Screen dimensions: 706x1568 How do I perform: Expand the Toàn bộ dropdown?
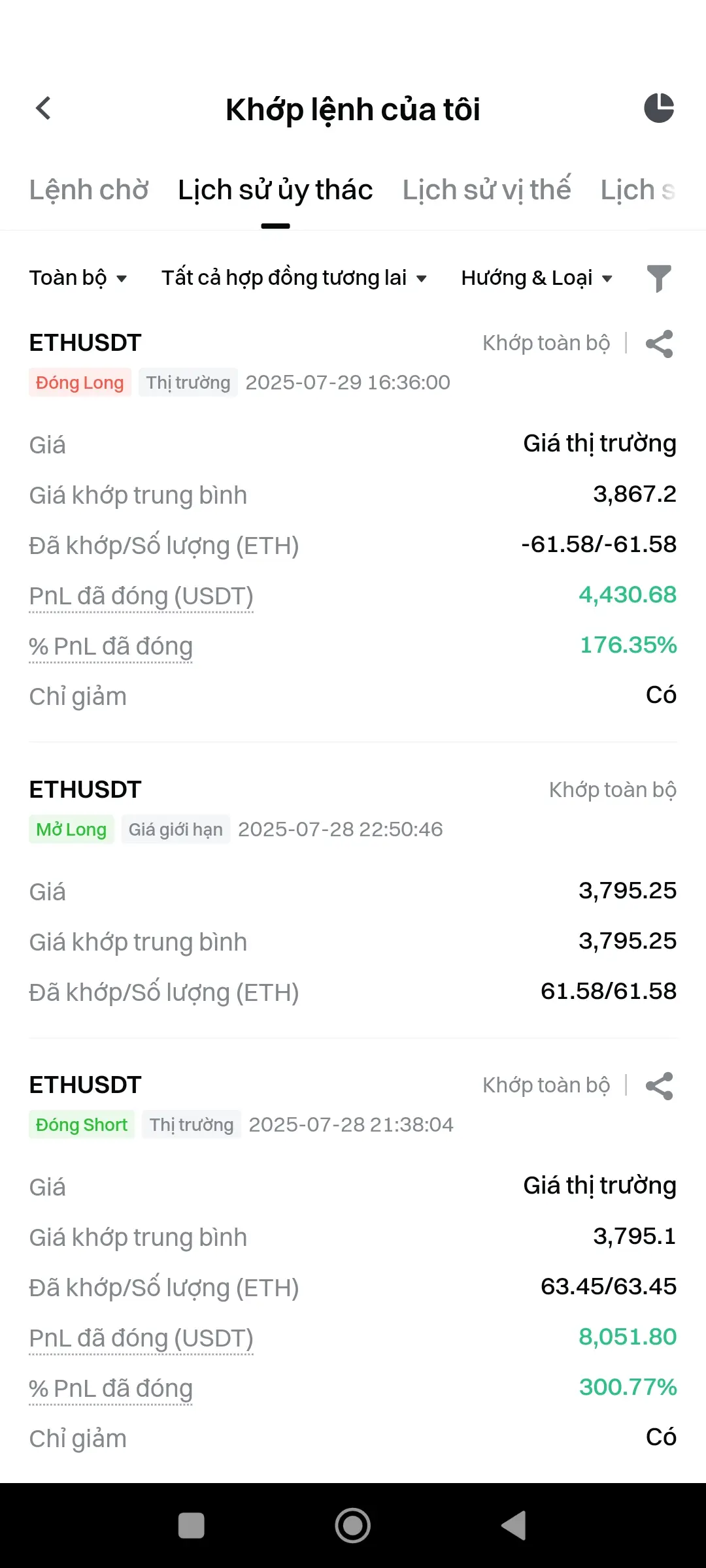click(78, 278)
